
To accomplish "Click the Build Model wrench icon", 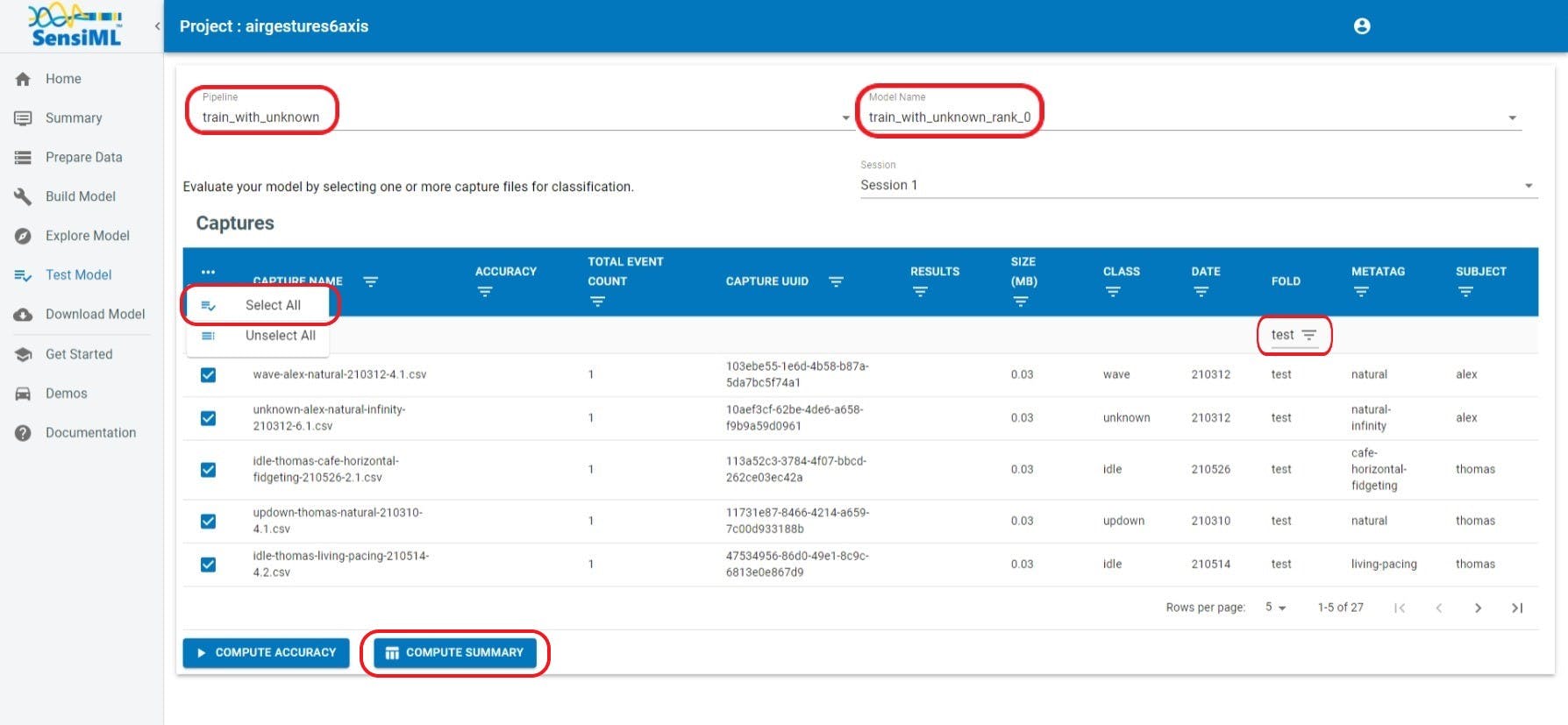I will [24, 196].
